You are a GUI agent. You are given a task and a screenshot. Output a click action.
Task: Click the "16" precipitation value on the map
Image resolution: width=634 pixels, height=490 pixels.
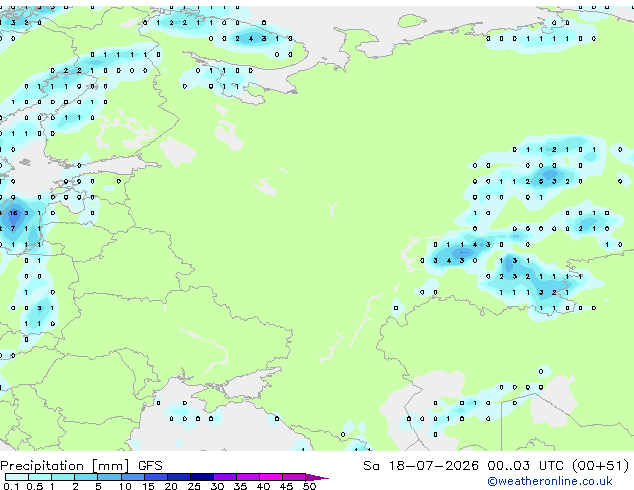coord(13,213)
